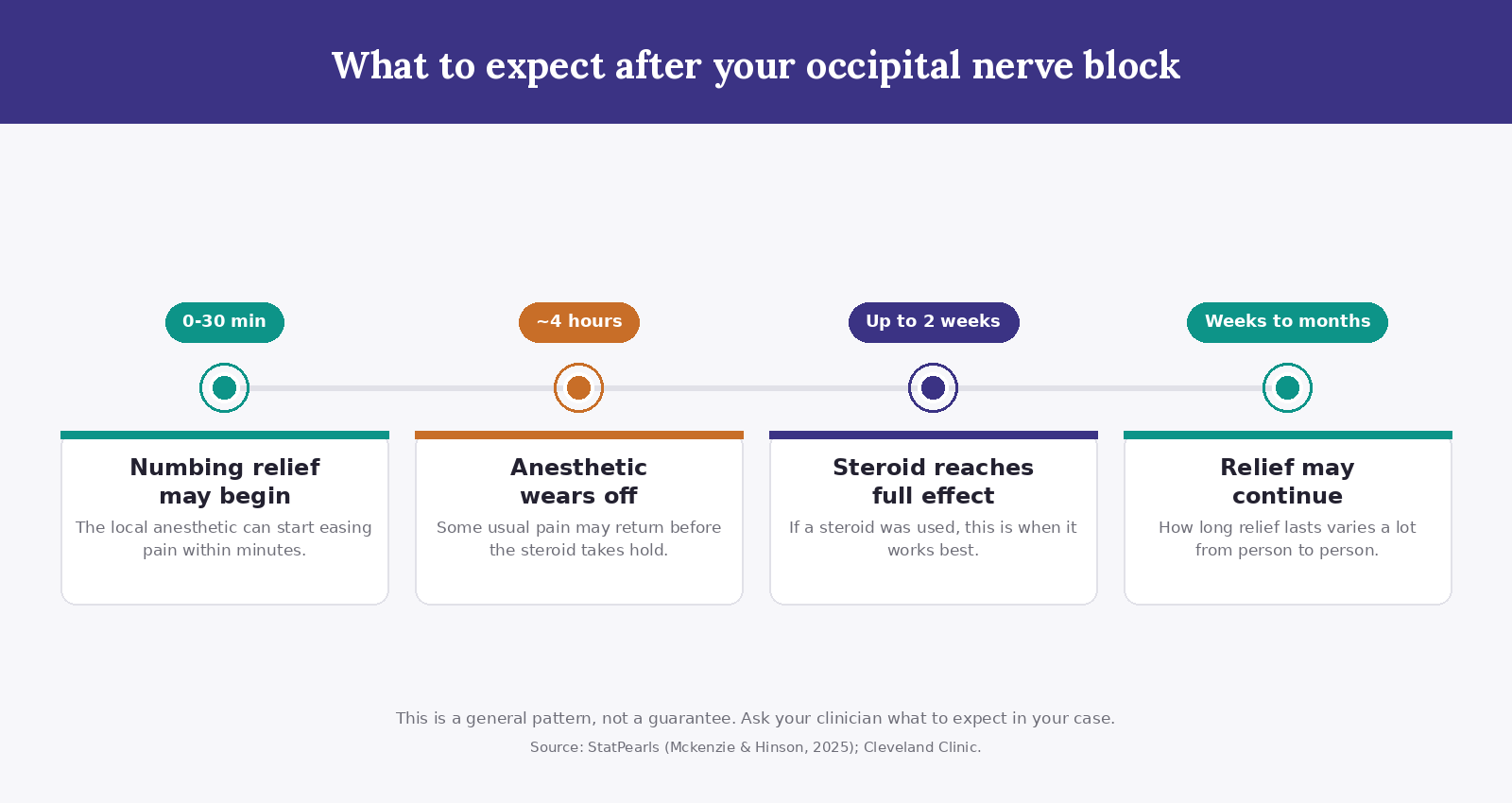The height and width of the screenshot is (803, 1512).
Task: Select the ~4 hours orange badge
Action: [x=579, y=322]
